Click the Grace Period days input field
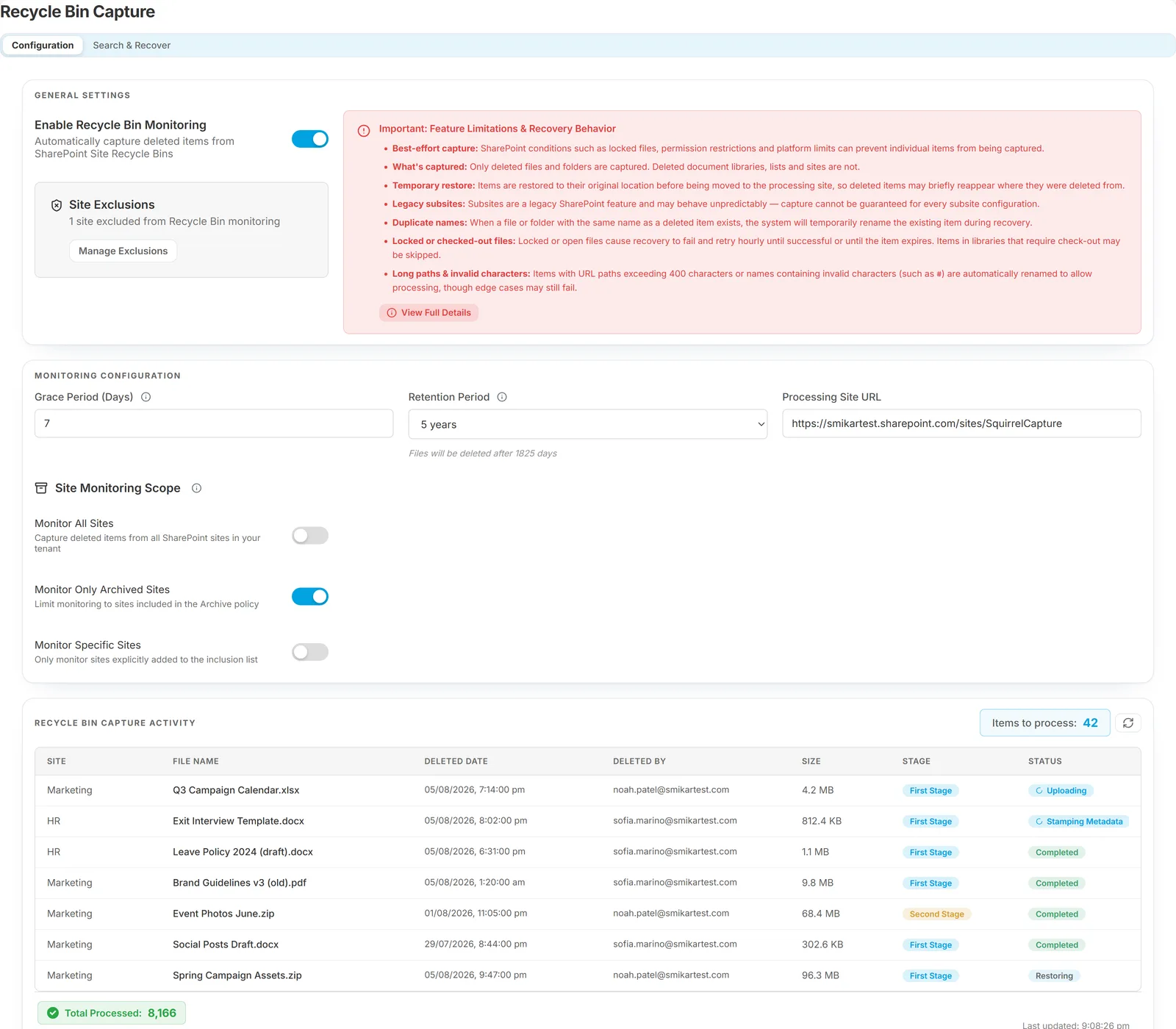Viewport: 1176px width, 1029px height. [x=214, y=423]
